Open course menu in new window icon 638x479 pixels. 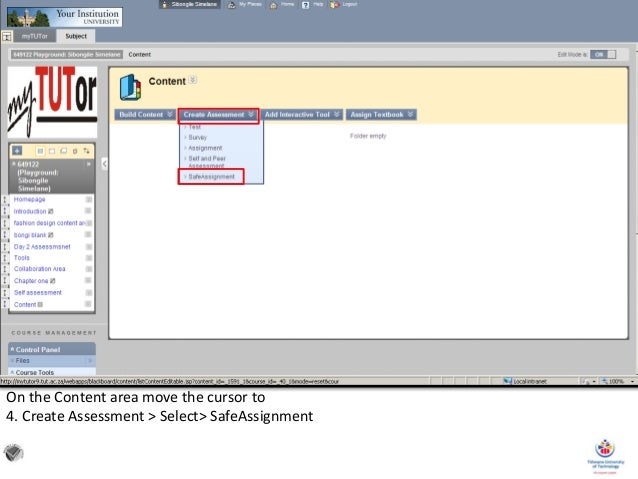point(63,151)
